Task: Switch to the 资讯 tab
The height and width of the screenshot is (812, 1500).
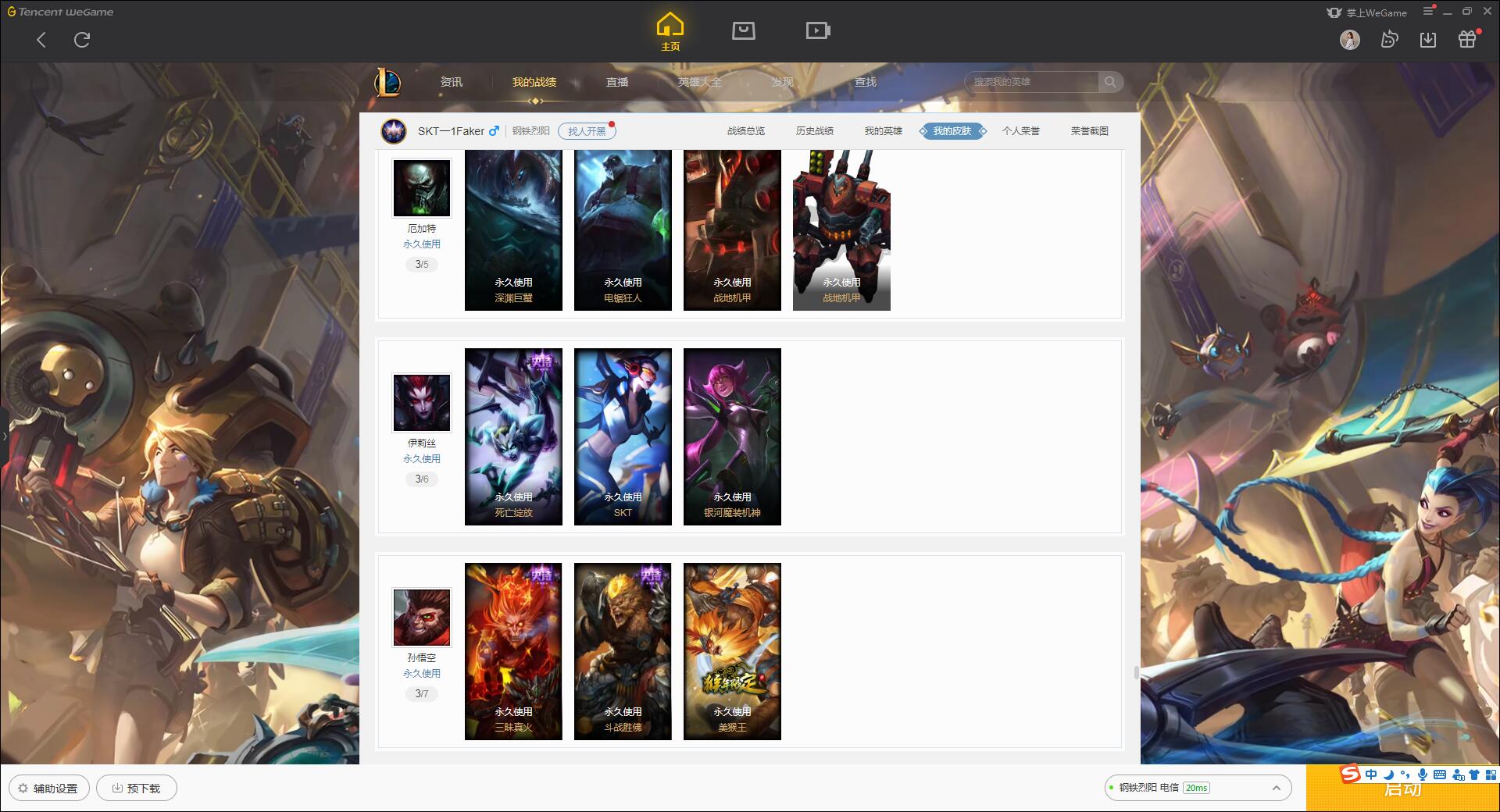Action: (452, 82)
